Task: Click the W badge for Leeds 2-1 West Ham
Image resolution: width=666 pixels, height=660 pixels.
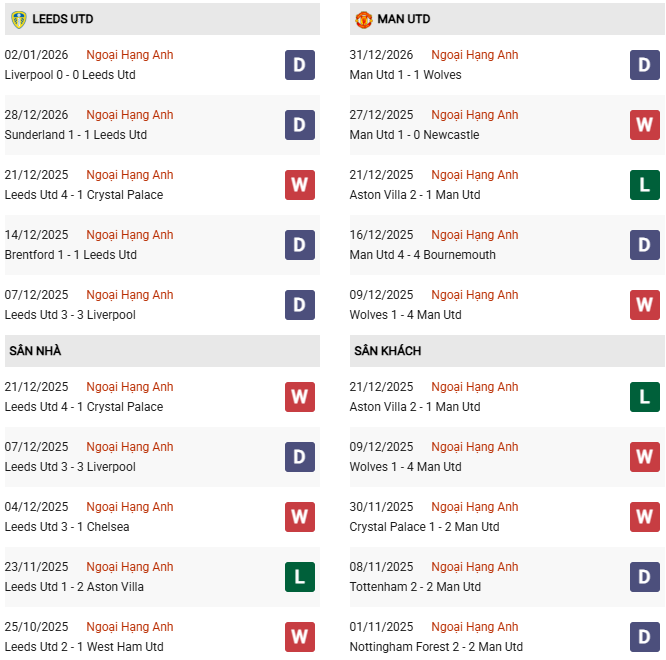Action: pos(300,636)
